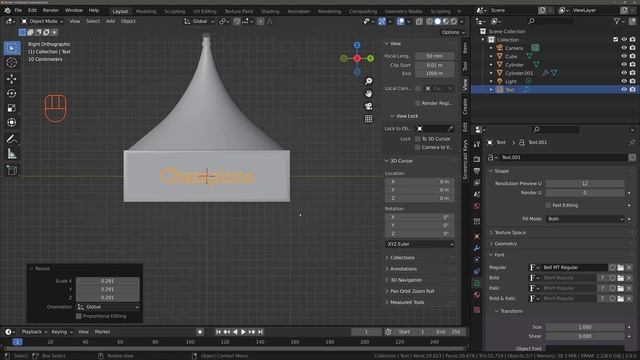Click the navigation gizmo Z axis
This screenshot has width=640, height=360.
point(357,45)
